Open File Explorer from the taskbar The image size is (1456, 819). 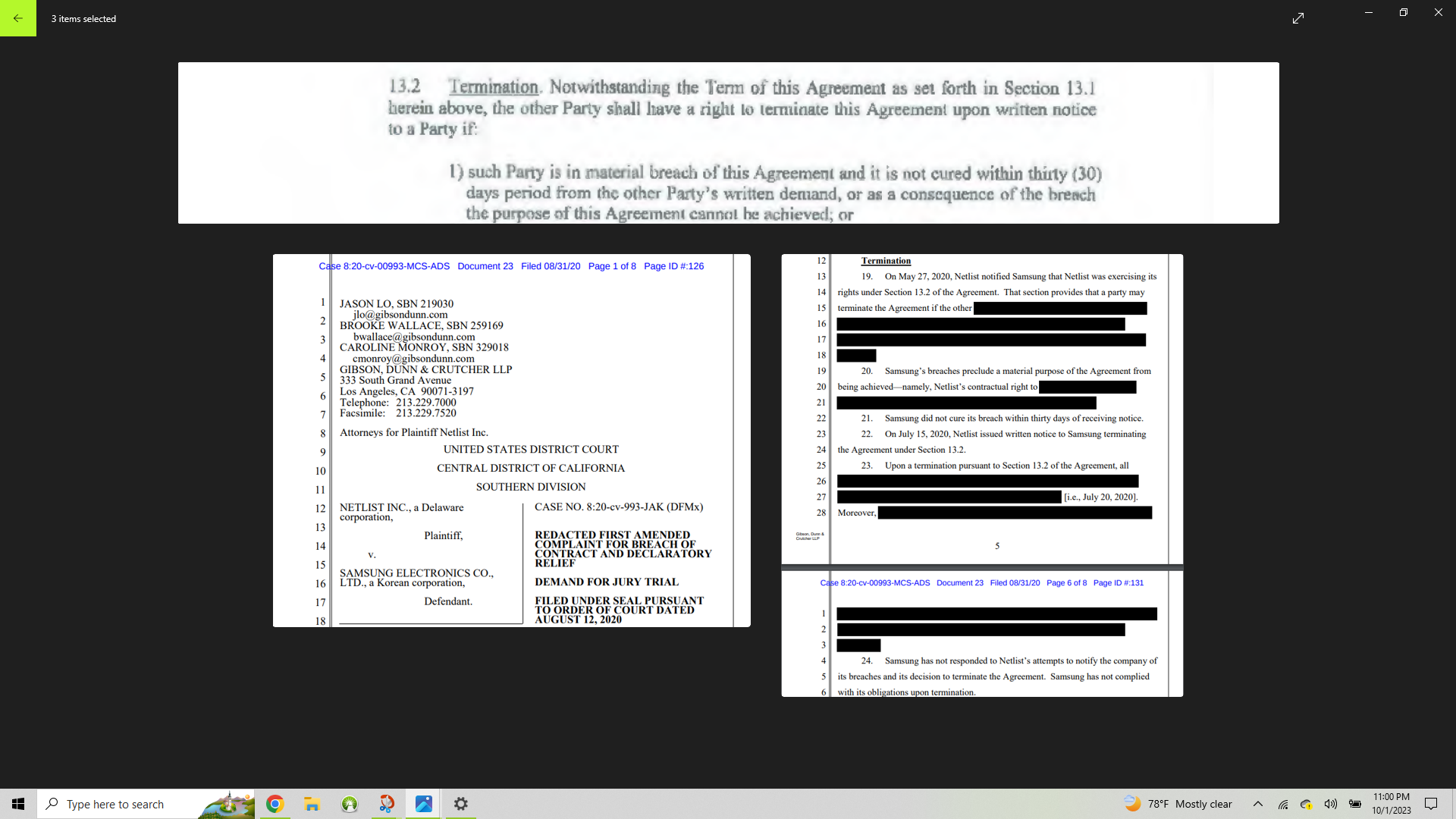tap(312, 804)
